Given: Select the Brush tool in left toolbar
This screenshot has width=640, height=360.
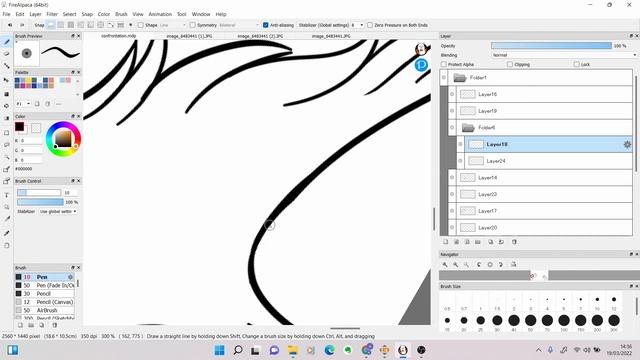Looking at the screenshot, I should tap(7, 42).
